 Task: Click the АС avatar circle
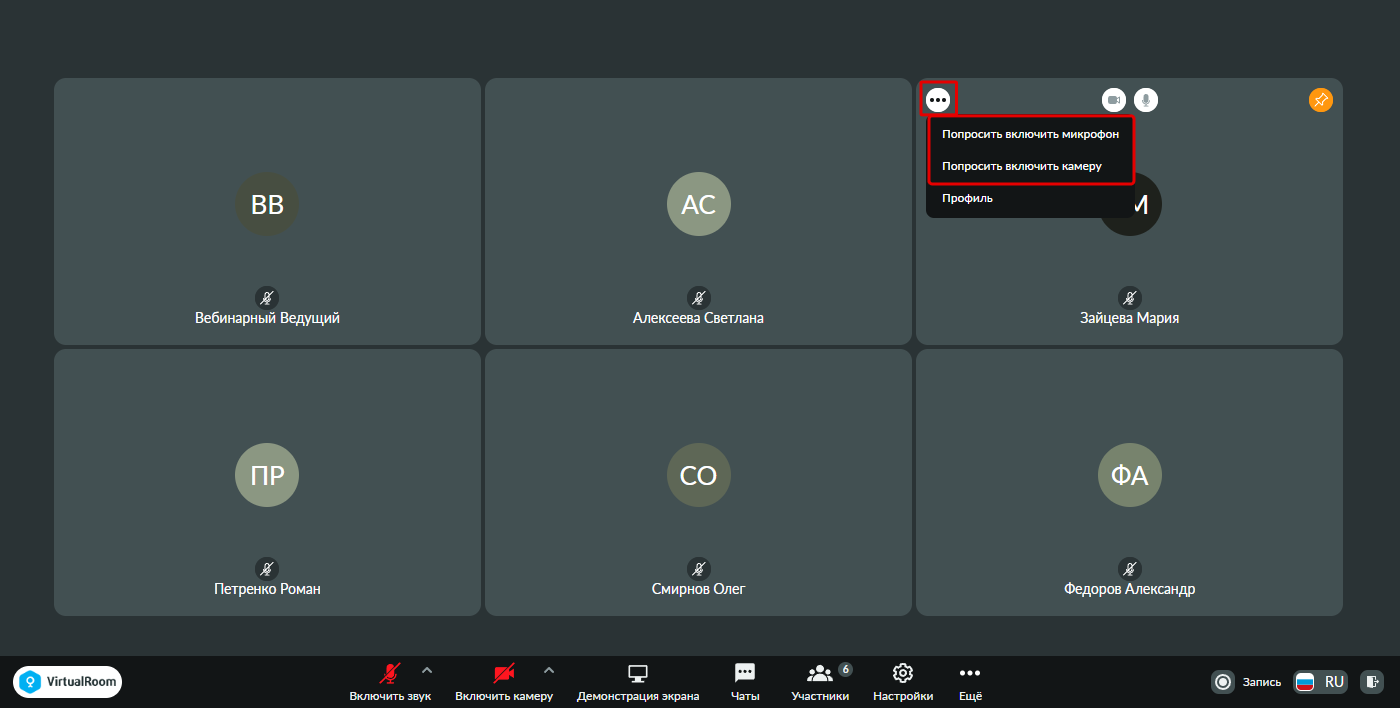[x=699, y=204]
